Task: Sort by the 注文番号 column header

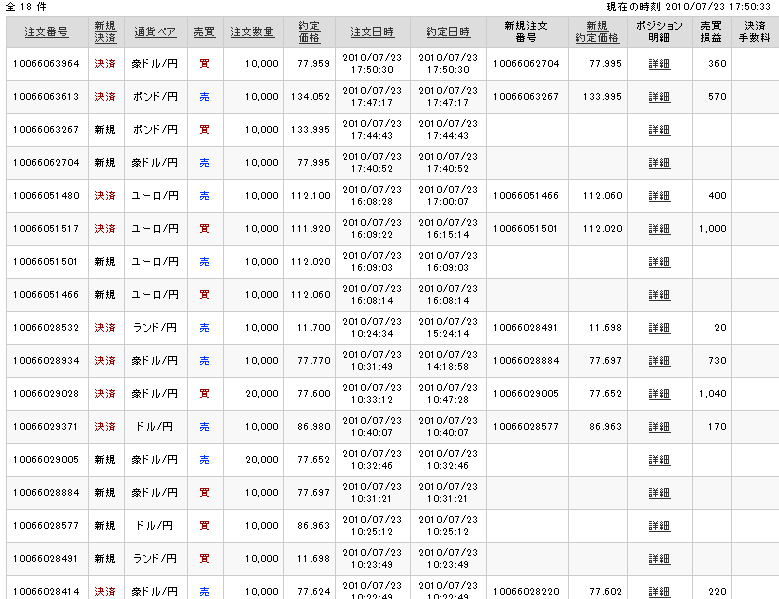Action: tap(46, 32)
